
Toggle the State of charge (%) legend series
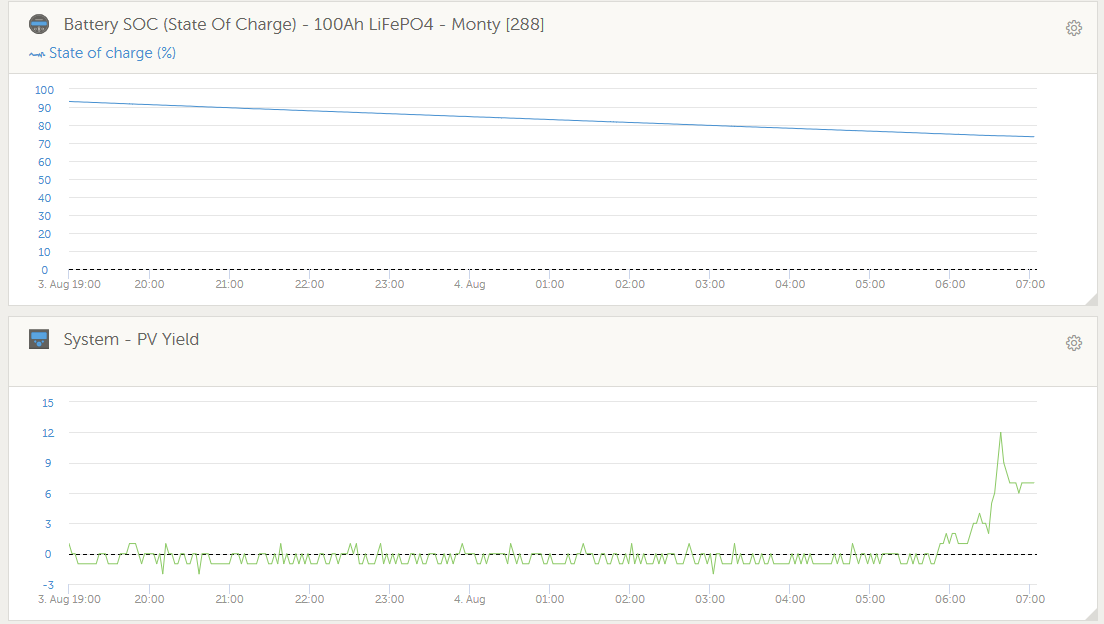[x=112, y=53]
